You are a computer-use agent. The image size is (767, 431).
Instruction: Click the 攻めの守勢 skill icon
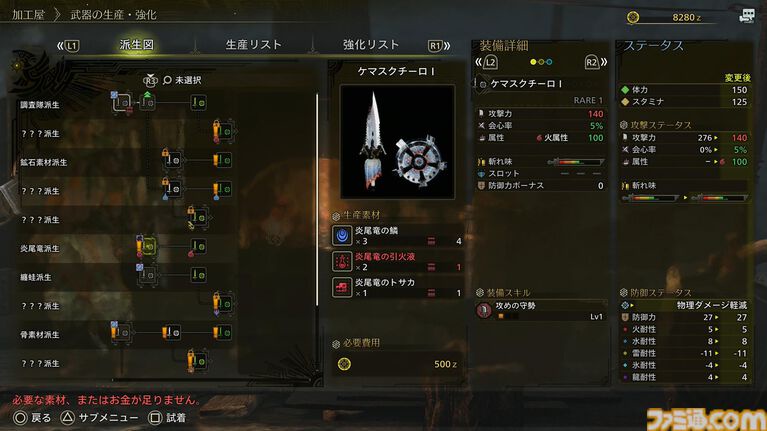[x=484, y=310]
